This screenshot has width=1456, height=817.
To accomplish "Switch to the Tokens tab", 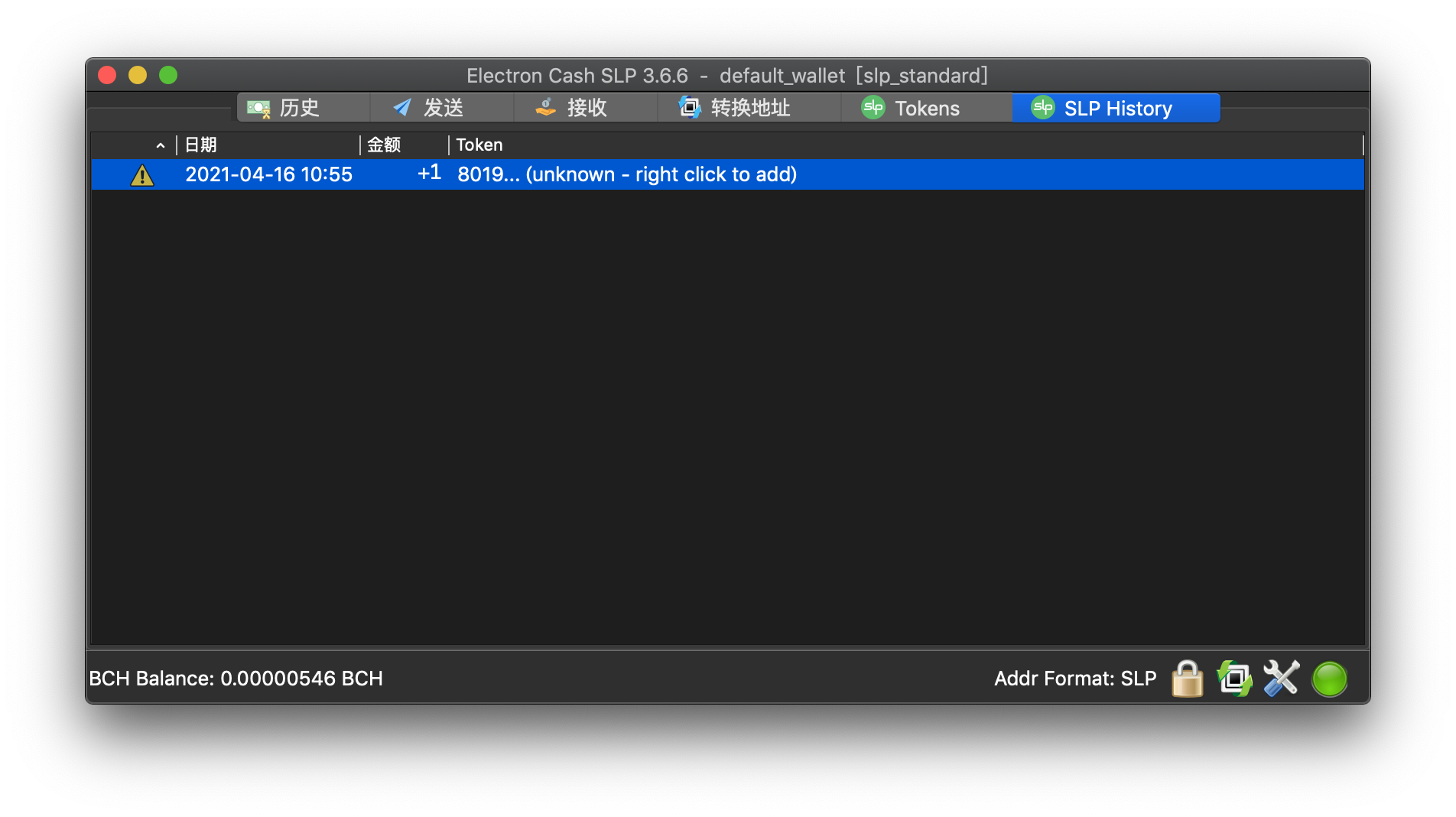I will tap(927, 108).
